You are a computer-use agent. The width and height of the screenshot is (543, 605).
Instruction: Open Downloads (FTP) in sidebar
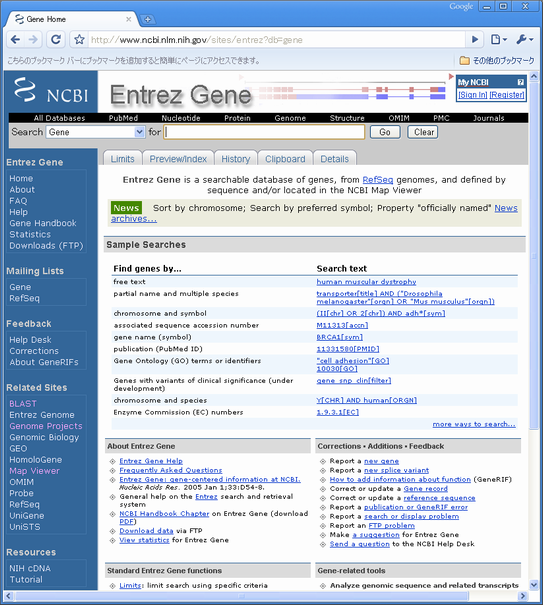pos(46,245)
